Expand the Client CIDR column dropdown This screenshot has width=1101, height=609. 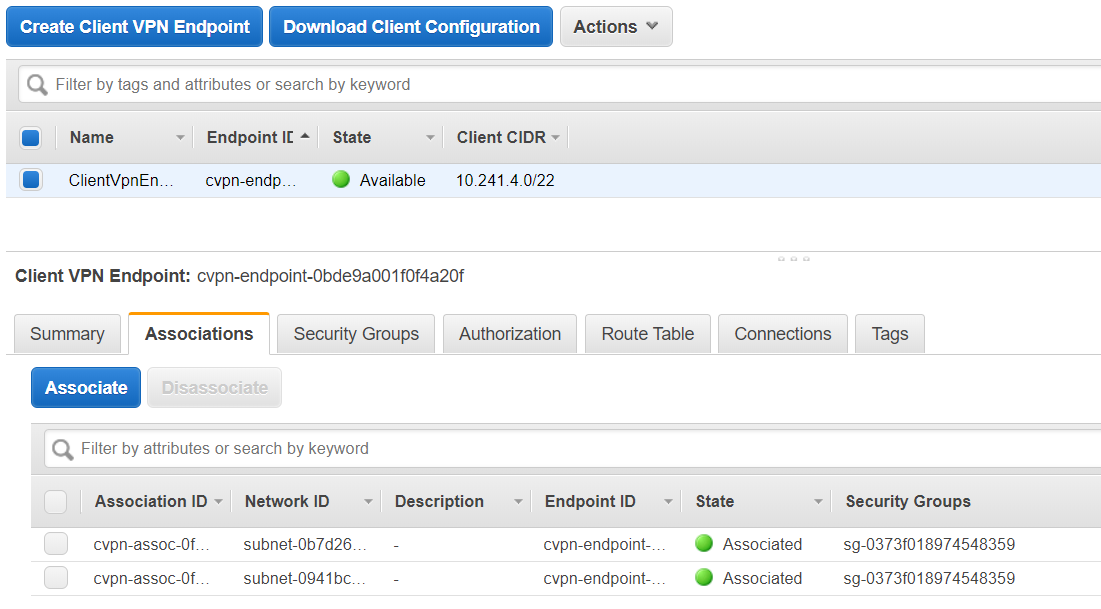555,138
